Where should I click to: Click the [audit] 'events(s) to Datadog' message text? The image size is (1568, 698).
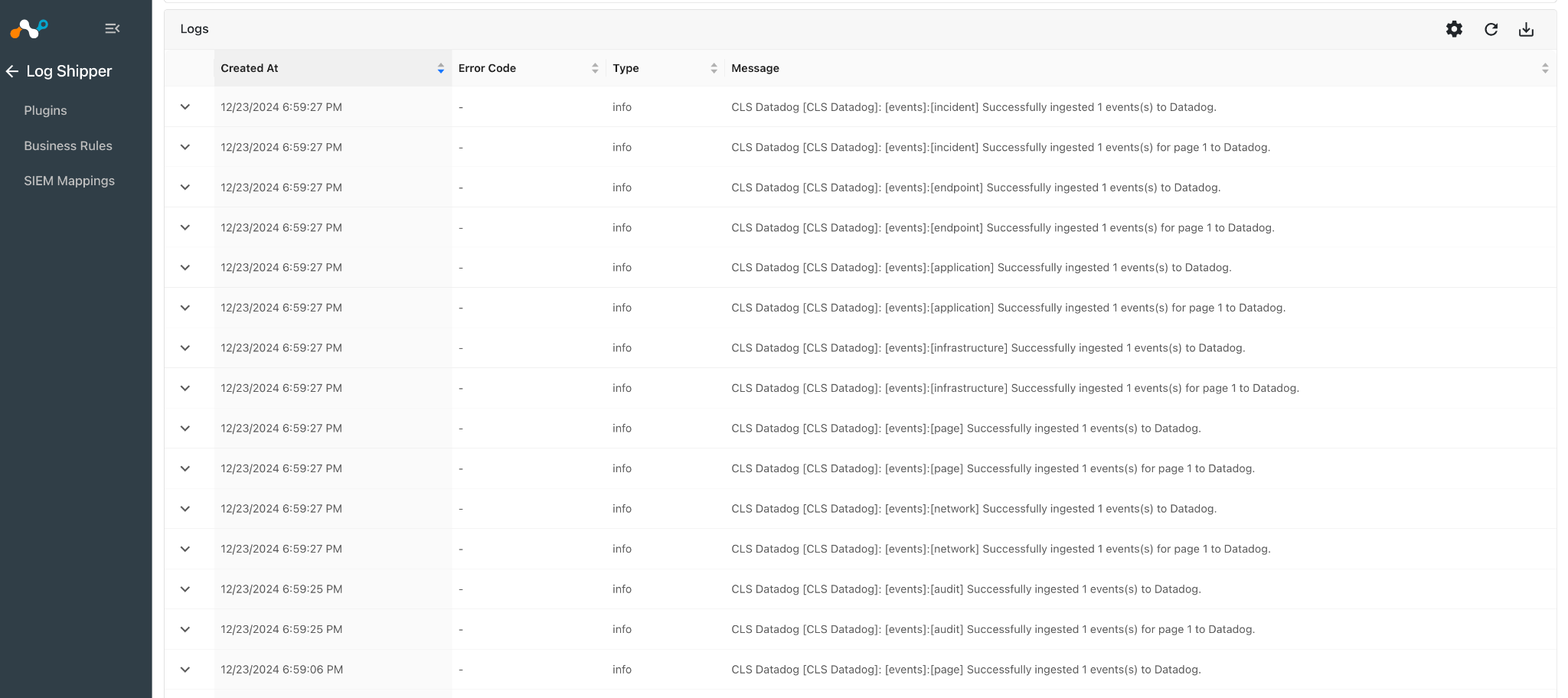point(966,589)
